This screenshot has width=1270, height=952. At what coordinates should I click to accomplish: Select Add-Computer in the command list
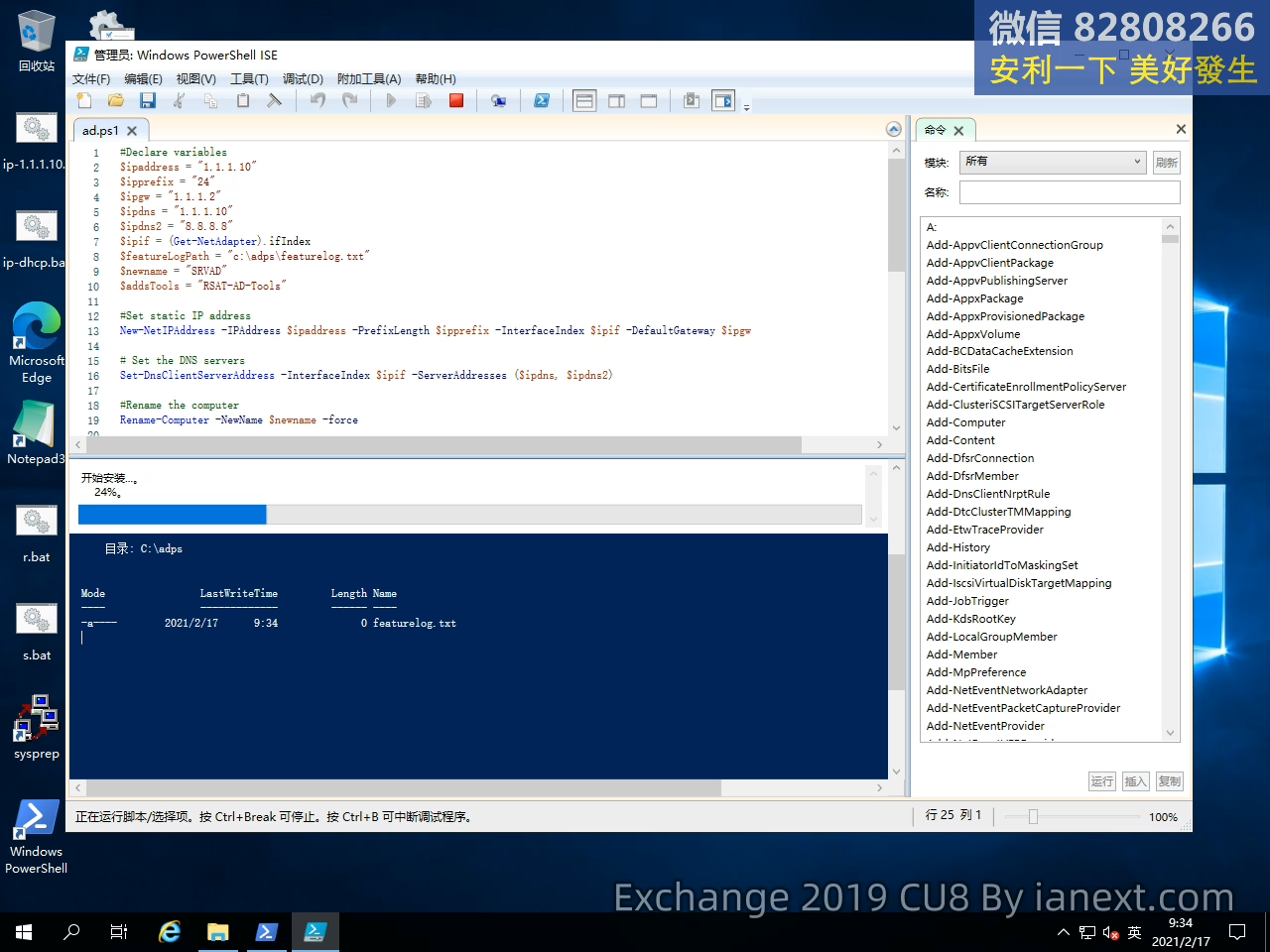[965, 422]
